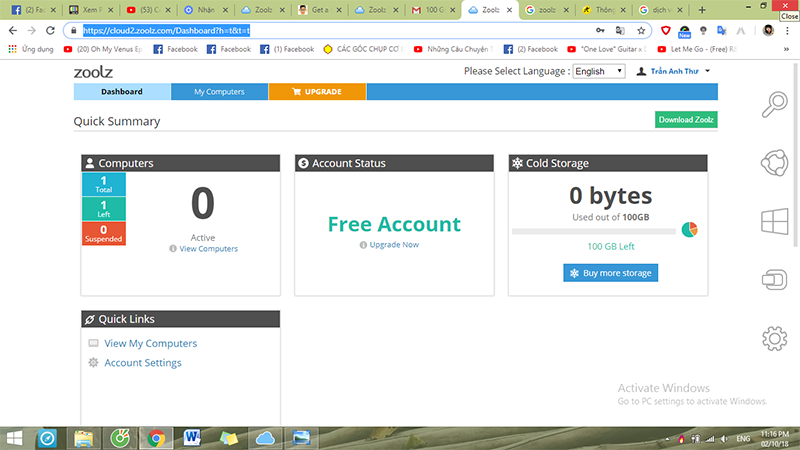The width and height of the screenshot is (800, 450).
Task: Open the Ứng dụng apps bookmark
Action: click(x=31, y=49)
